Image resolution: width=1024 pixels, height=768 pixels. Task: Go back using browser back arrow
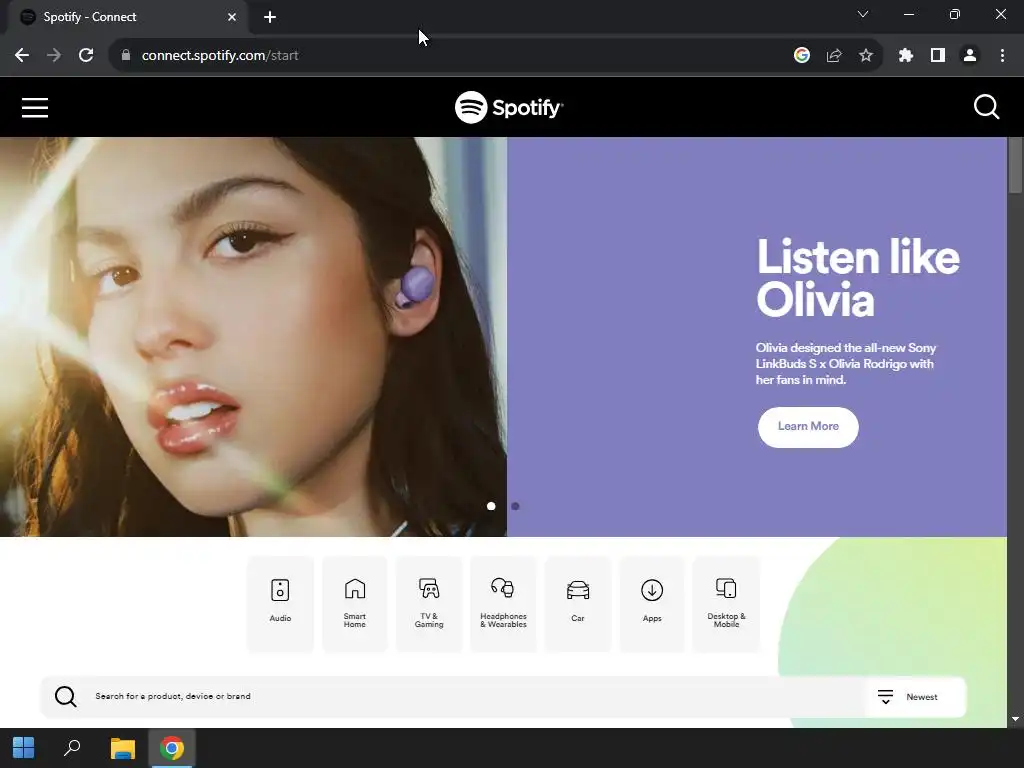pyautogui.click(x=22, y=56)
